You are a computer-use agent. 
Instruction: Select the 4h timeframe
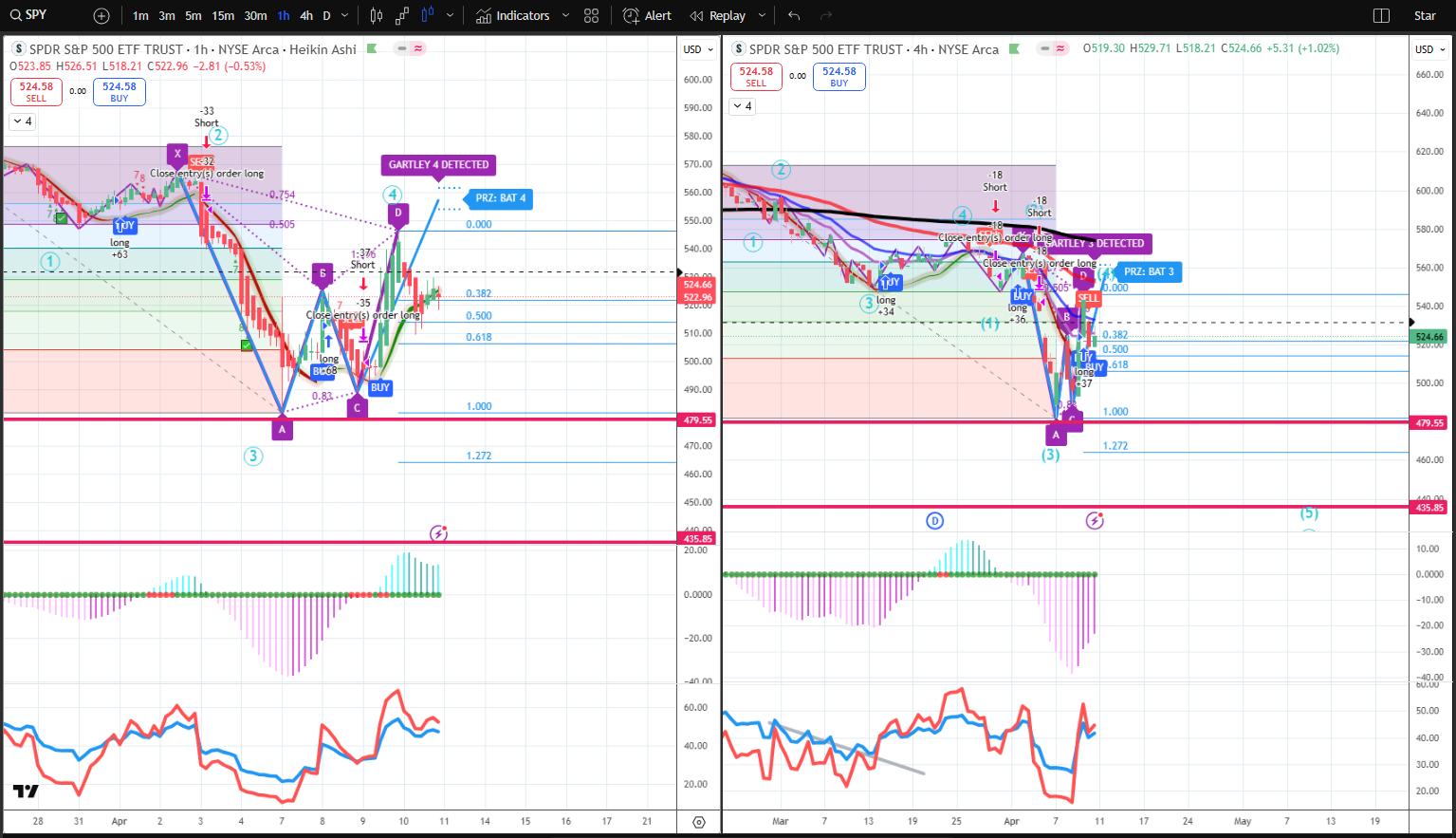(x=306, y=16)
